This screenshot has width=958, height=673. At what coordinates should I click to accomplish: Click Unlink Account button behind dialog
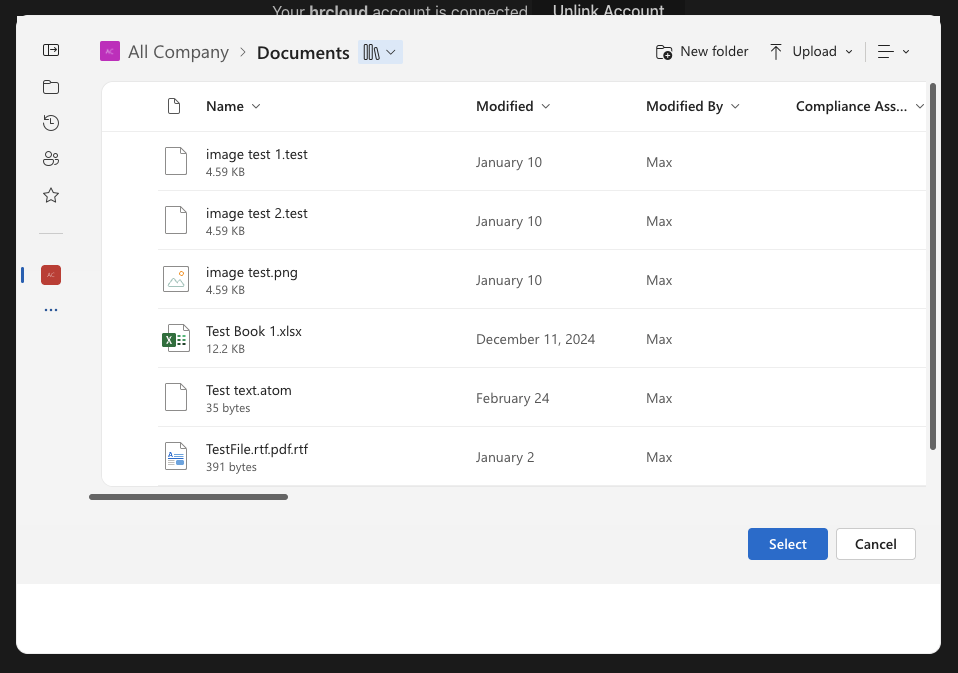[609, 10]
